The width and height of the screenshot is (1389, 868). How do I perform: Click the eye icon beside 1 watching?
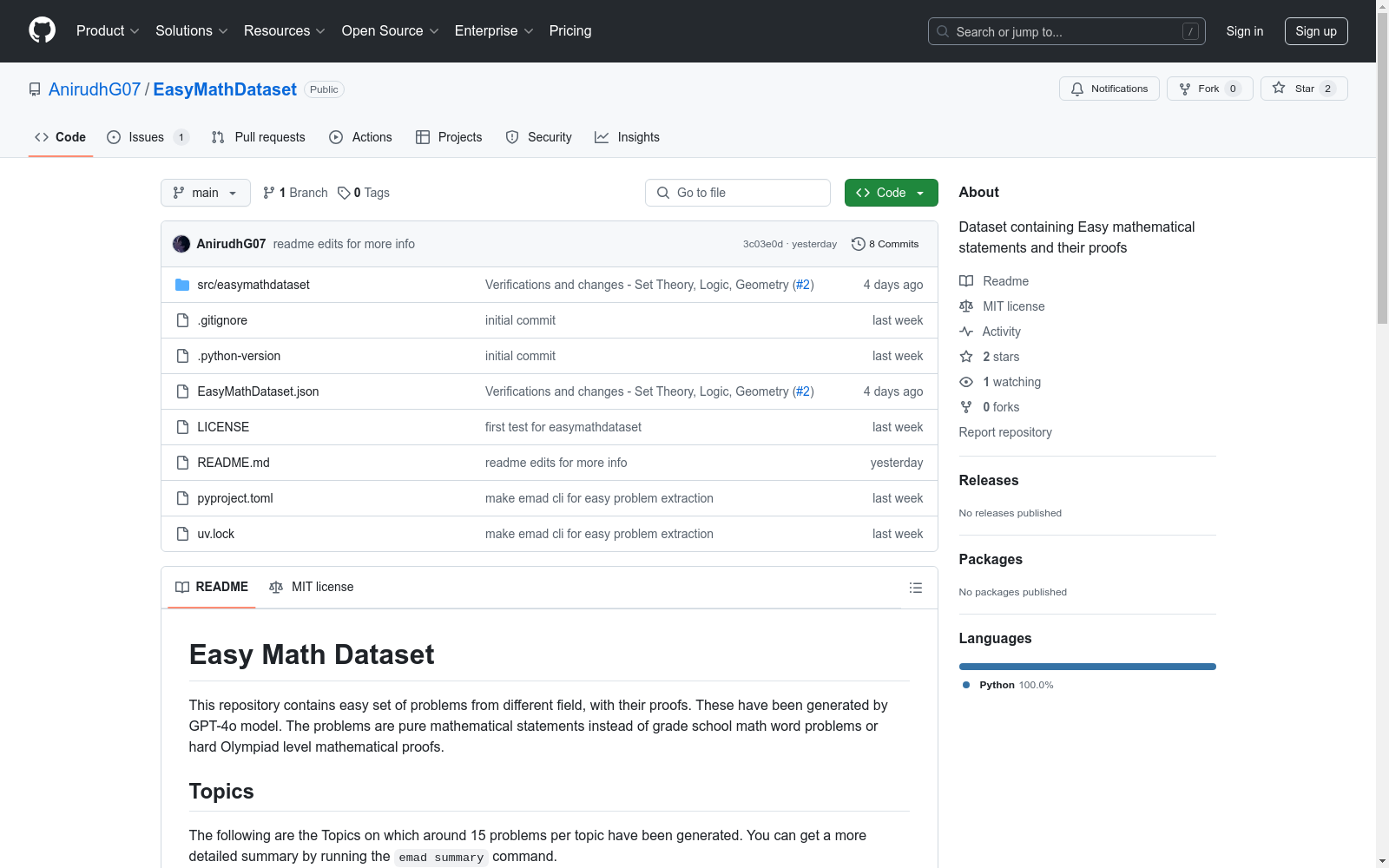tap(966, 382)
